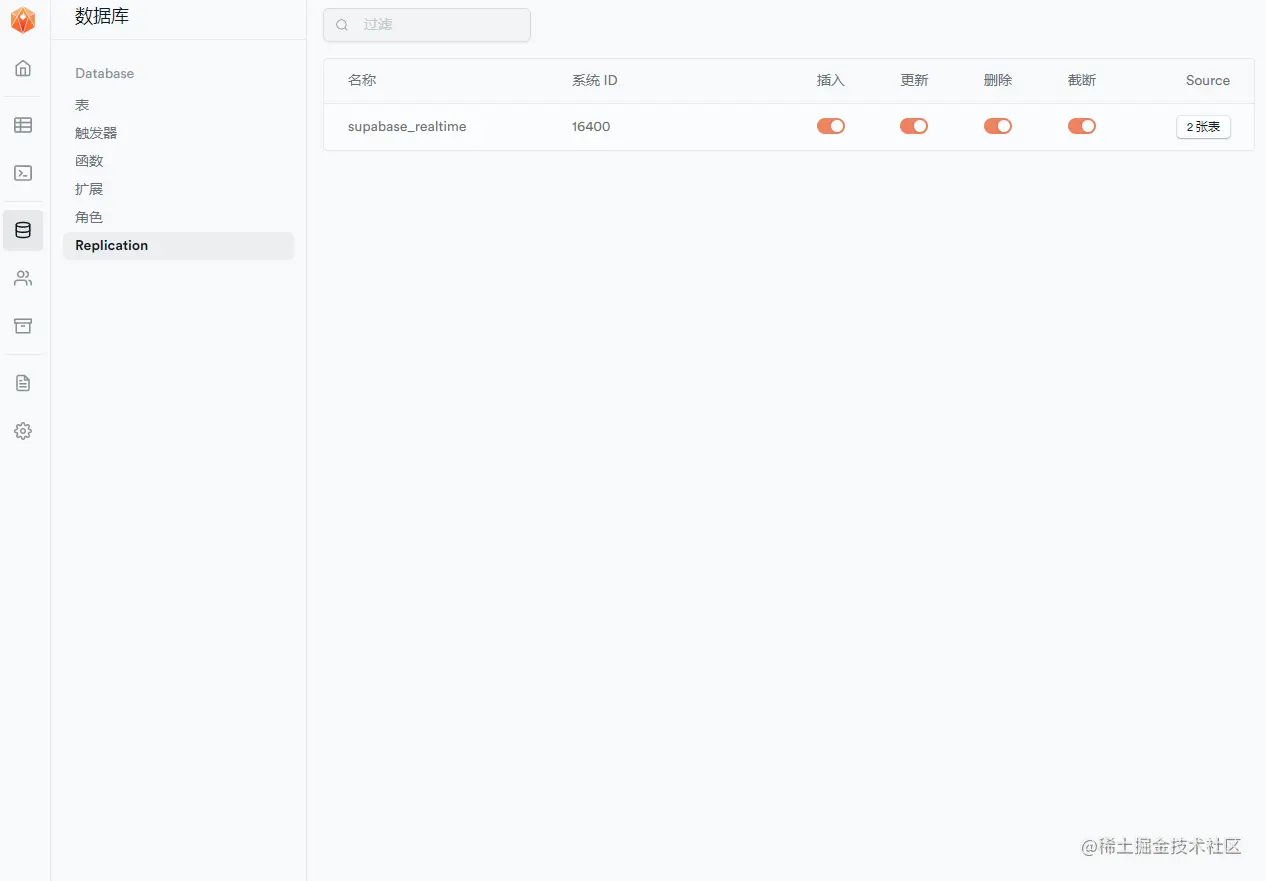This screenshot has width=1266, height=881.
Task: Click the Source column header
Action: (1208, 80)
